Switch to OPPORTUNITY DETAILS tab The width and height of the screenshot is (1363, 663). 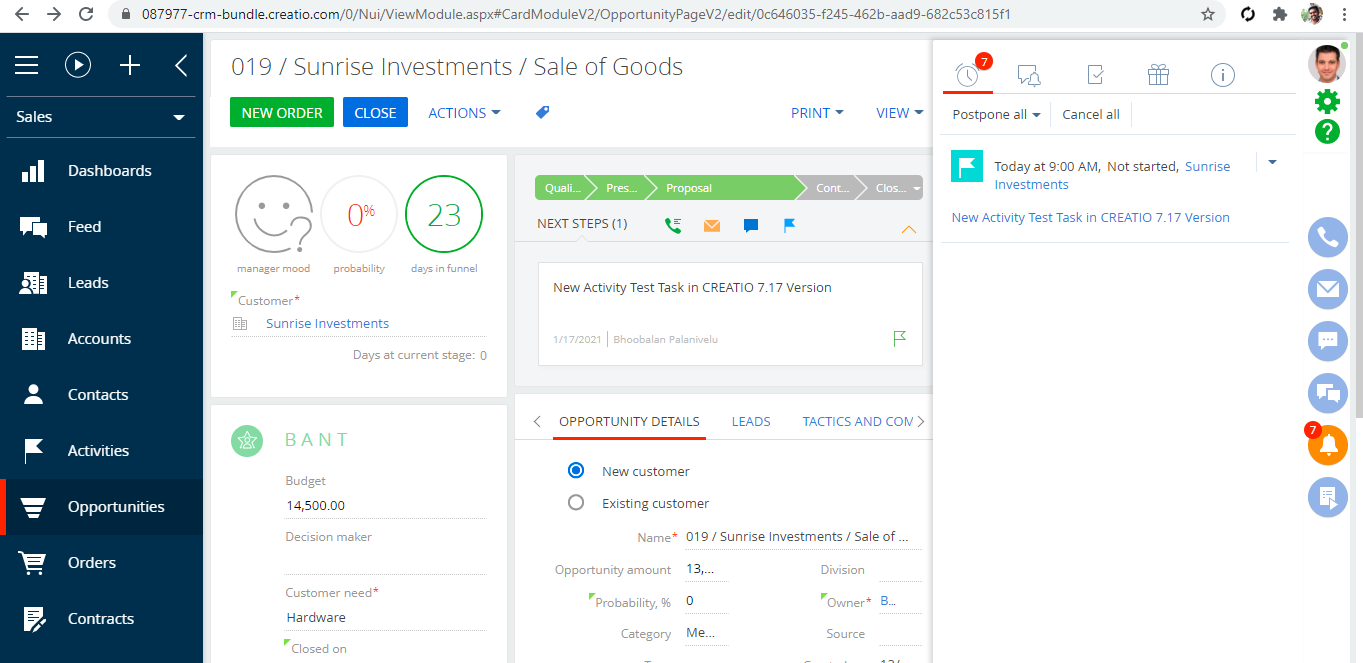pyautogui.click(x=629, y=422)
